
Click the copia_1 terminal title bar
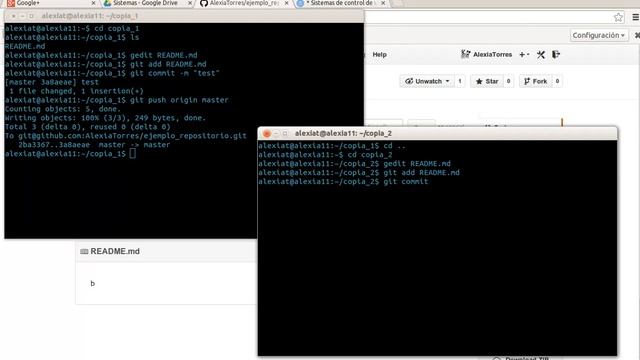click(x=184, y=16)
